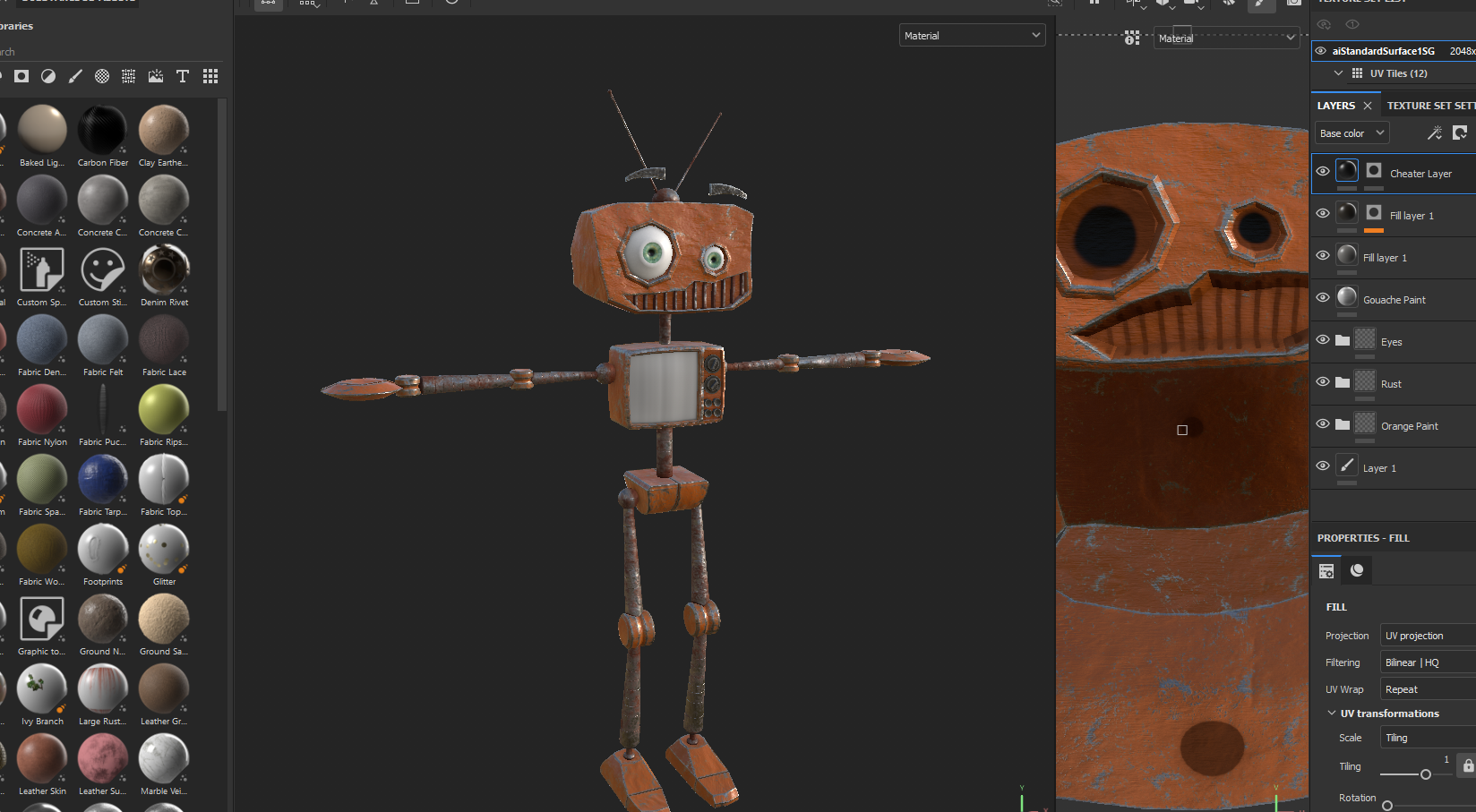
Task: Click the Orange Paint folder icon
Action: coord(1343,424)
